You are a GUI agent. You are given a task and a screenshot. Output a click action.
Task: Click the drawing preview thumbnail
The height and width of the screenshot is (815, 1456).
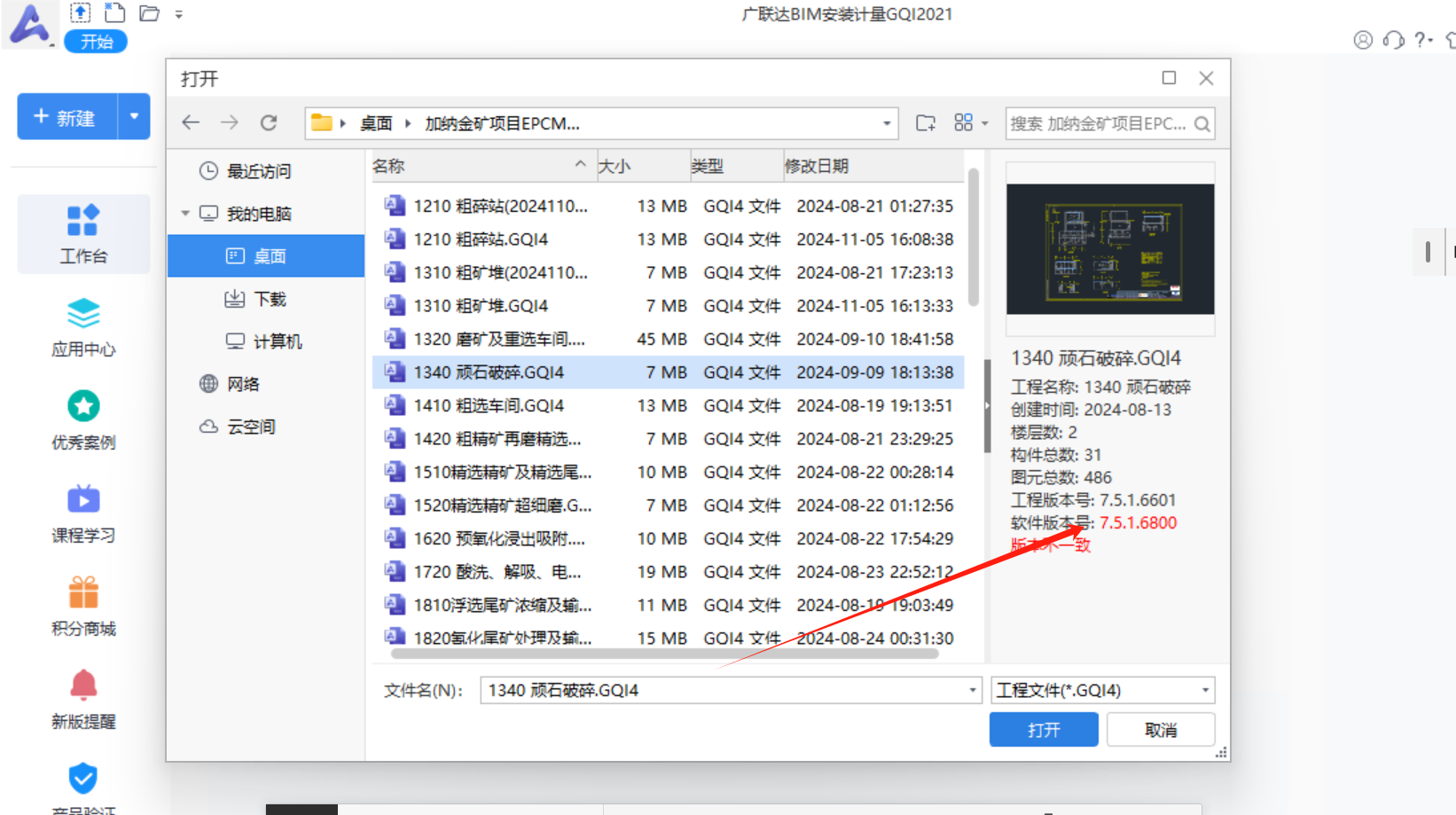pyautogui.click(x=1110, y=249)
